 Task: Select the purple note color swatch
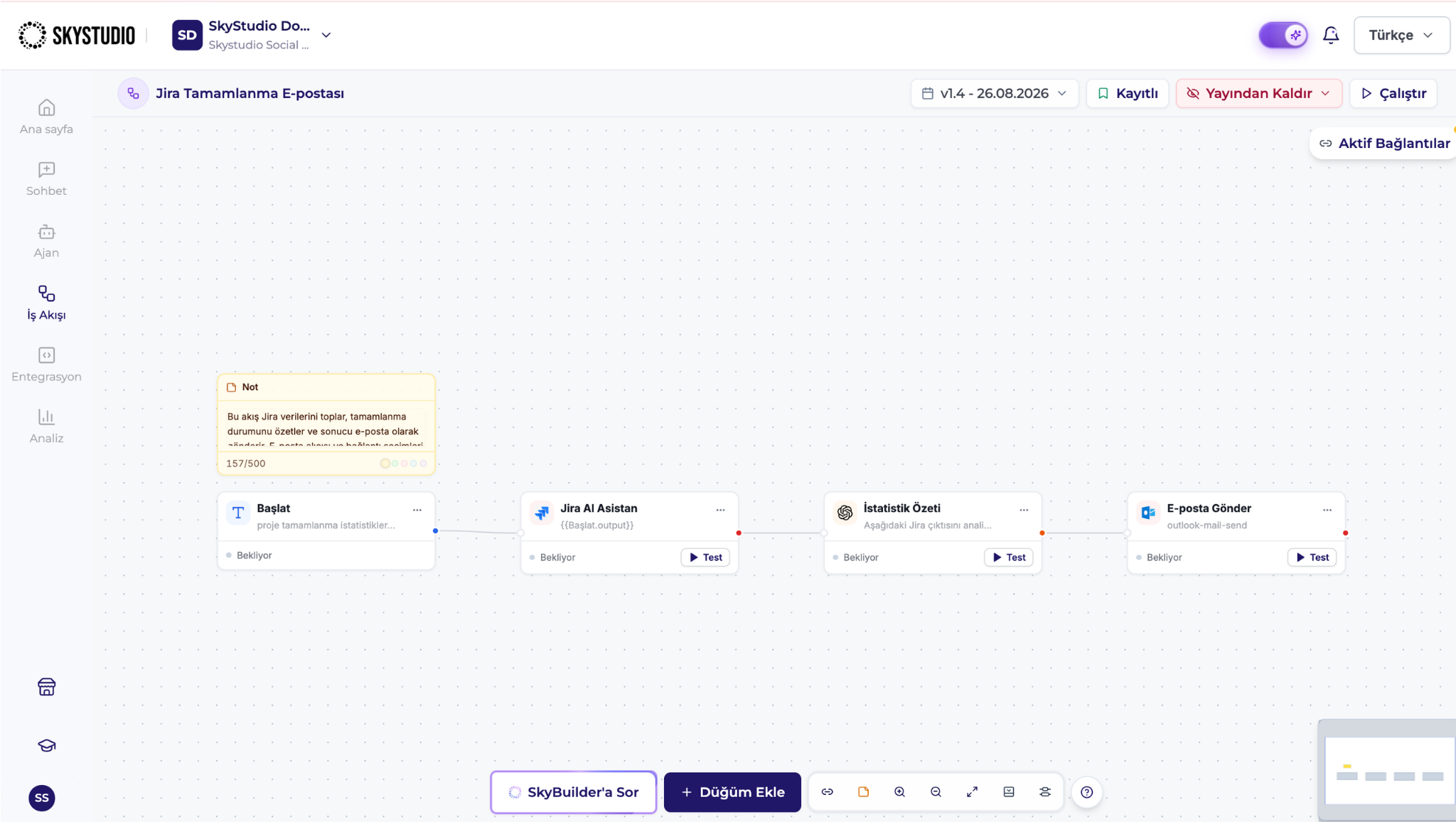click(x=423, y=464)
